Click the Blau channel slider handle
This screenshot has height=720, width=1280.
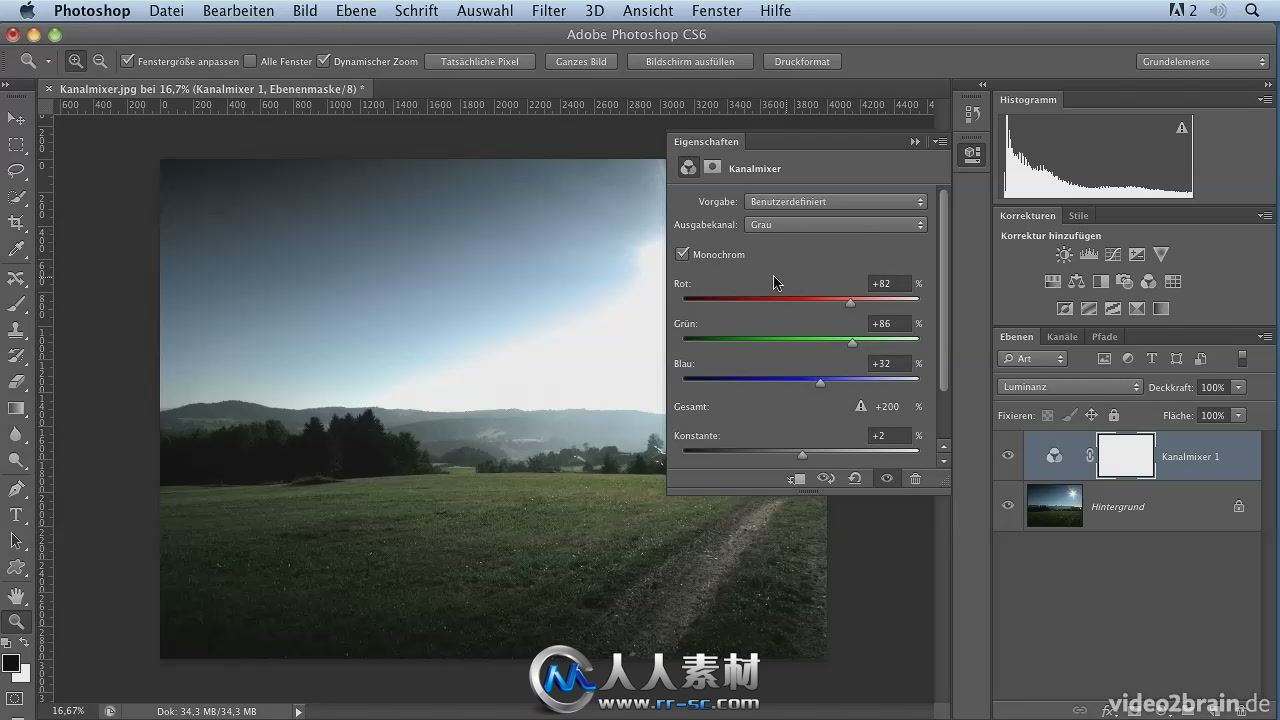pos(820,383)
